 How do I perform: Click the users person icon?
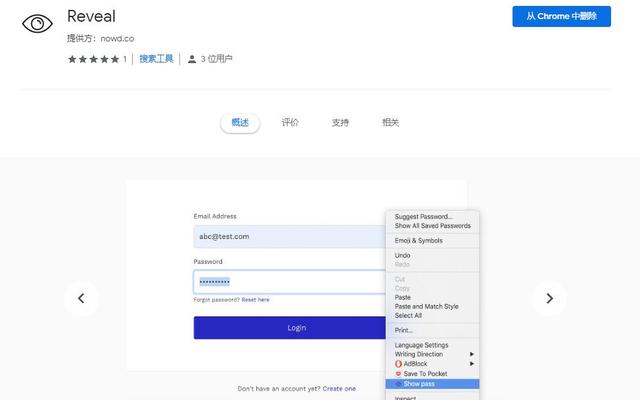(x=192, y=59)
